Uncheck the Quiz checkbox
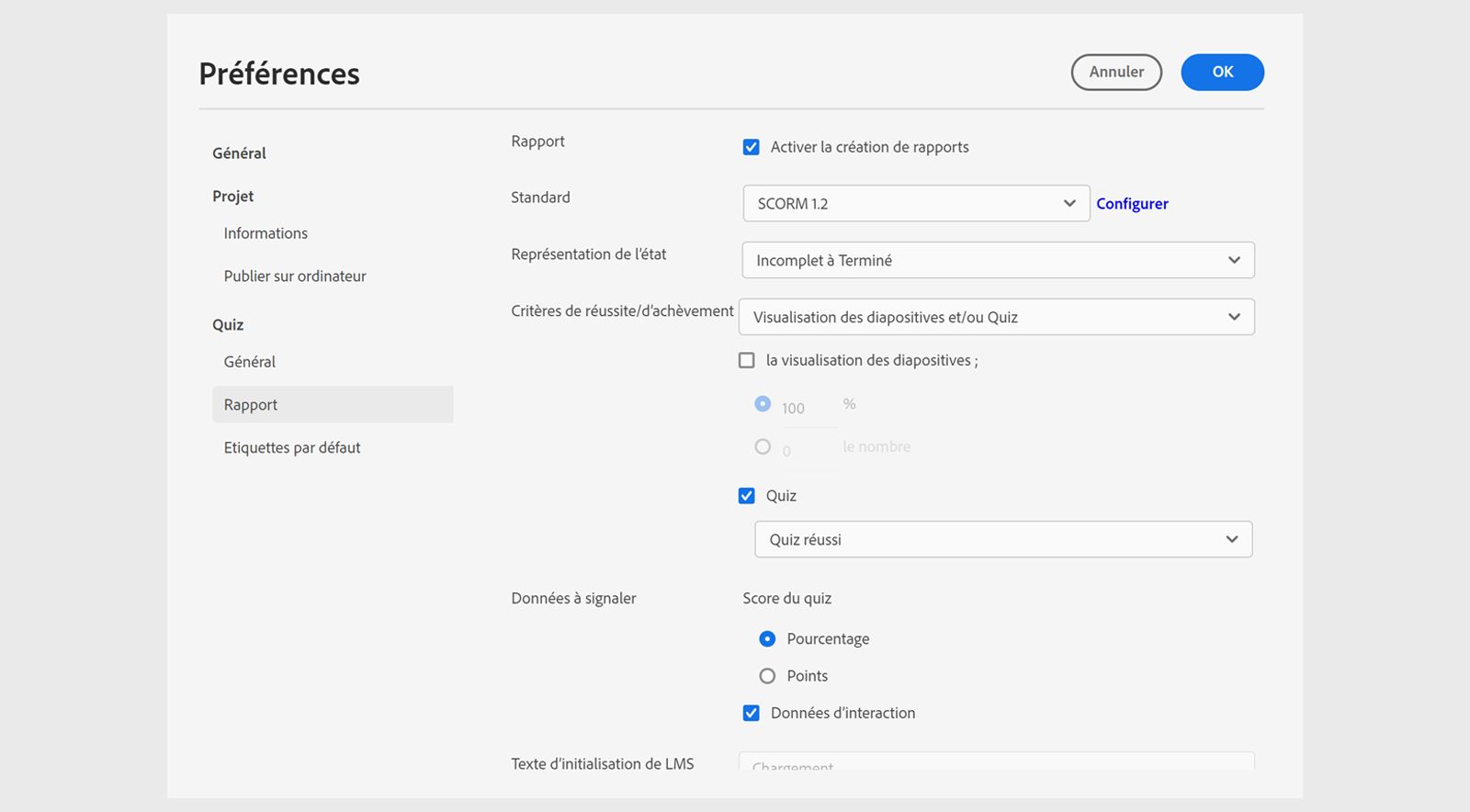 click(747, 496)
